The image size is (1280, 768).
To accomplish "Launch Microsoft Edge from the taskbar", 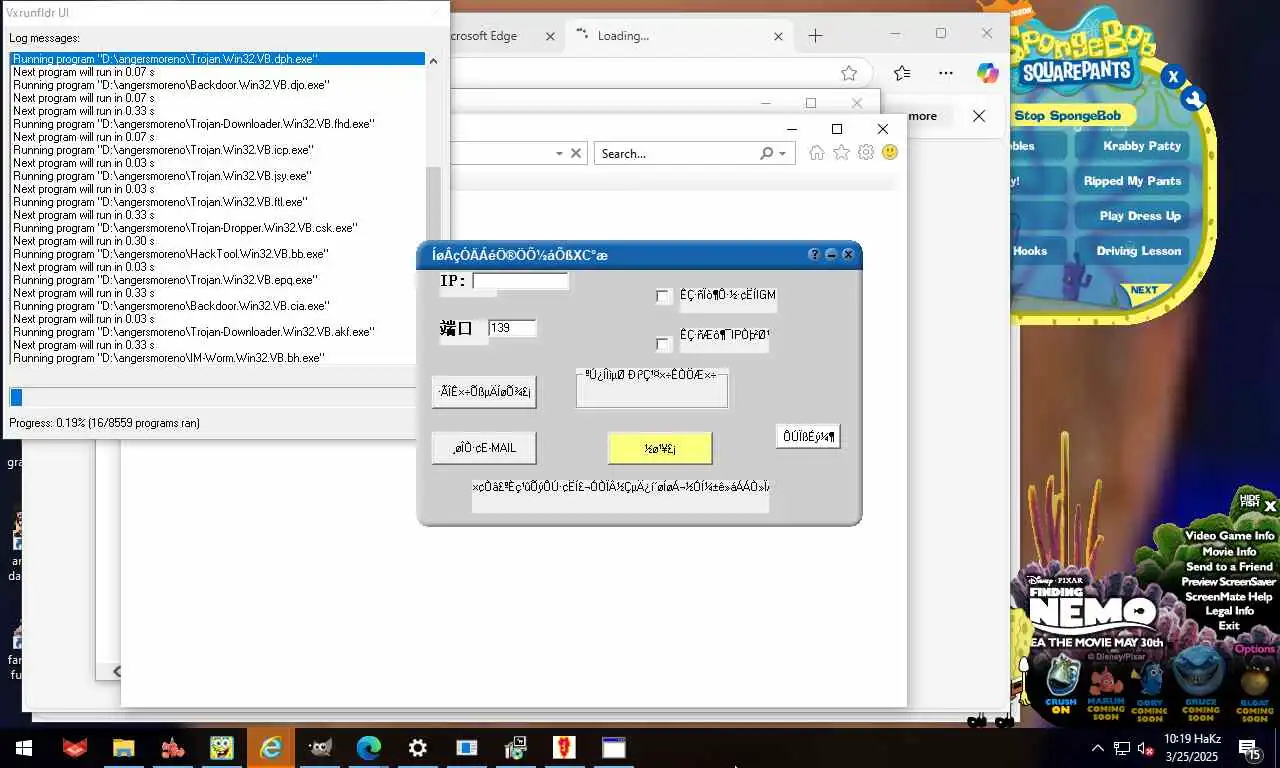I will 369,747.
